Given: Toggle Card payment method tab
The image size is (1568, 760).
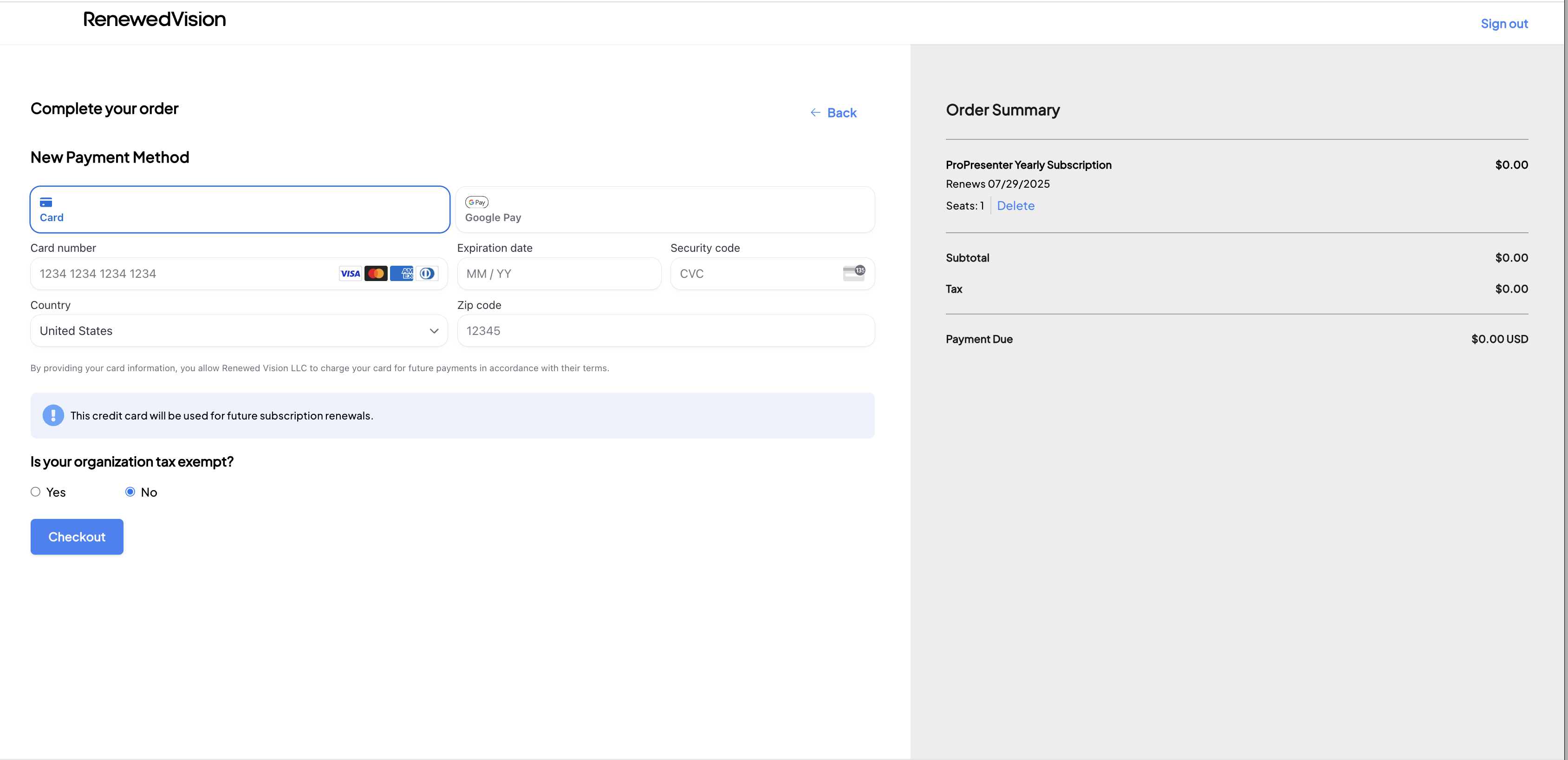Looking at the screenshot, I should coord(240,209).
